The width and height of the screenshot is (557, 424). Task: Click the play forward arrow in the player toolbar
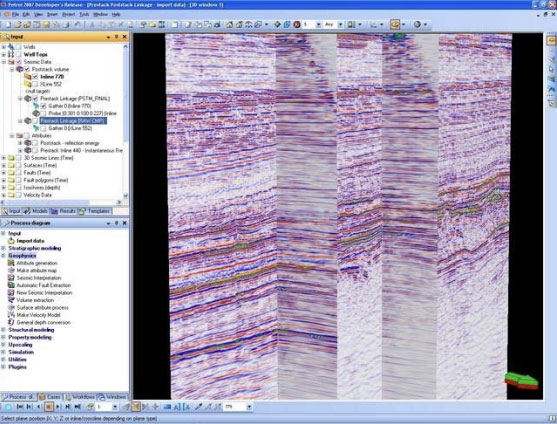coord(58,407)
